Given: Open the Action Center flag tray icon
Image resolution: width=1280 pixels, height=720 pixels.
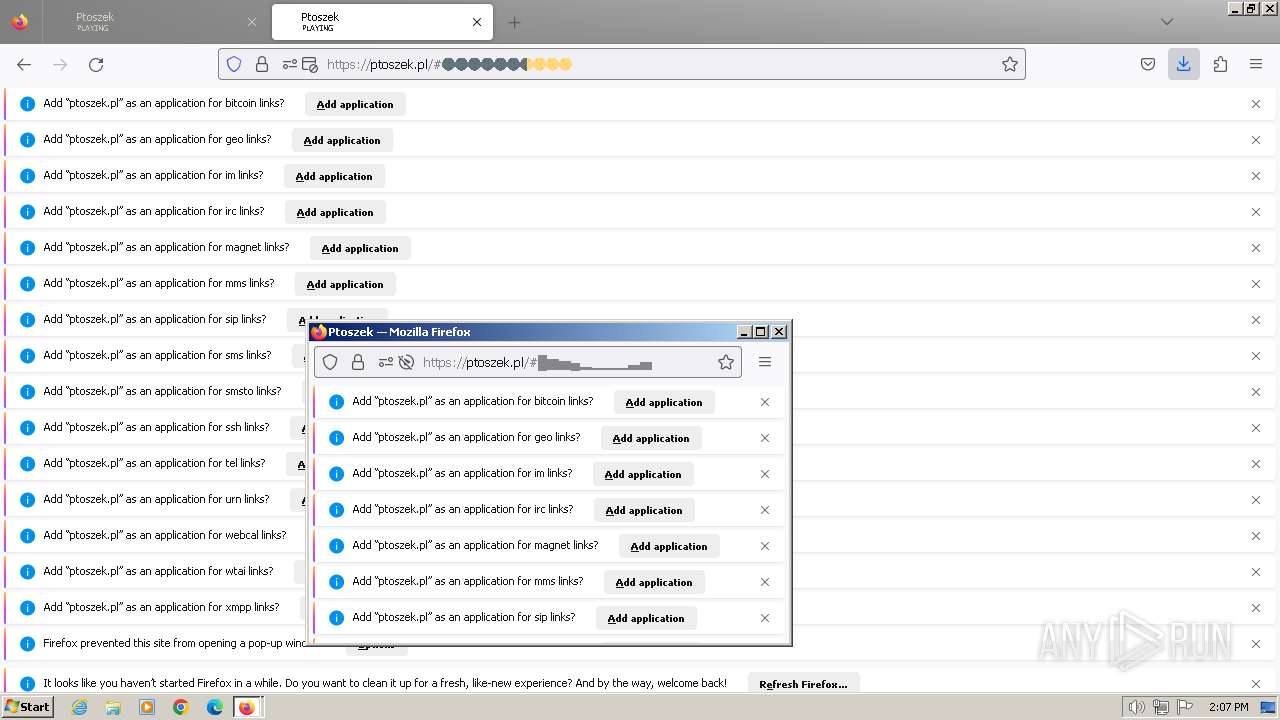Looking at the screenshot, I should point(1185,707).
